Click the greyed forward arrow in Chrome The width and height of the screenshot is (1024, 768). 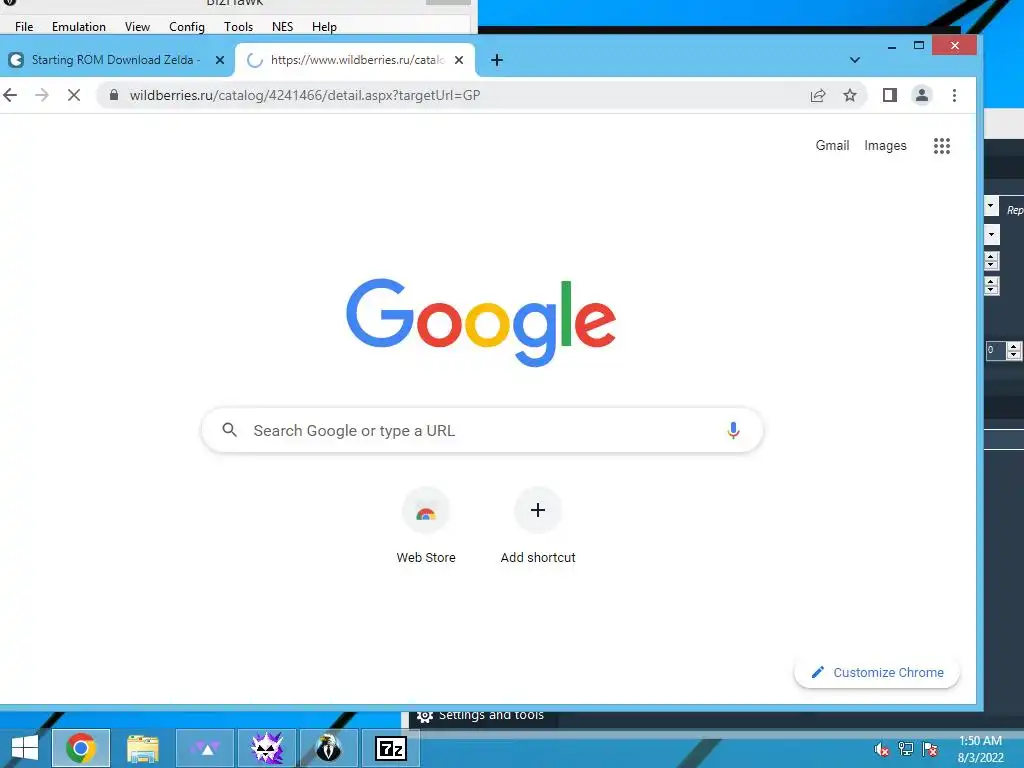click(x=42, y=95)
